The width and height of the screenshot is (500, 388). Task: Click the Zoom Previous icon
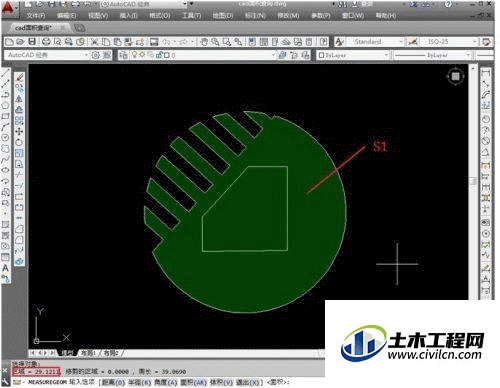tap(238, 42)
